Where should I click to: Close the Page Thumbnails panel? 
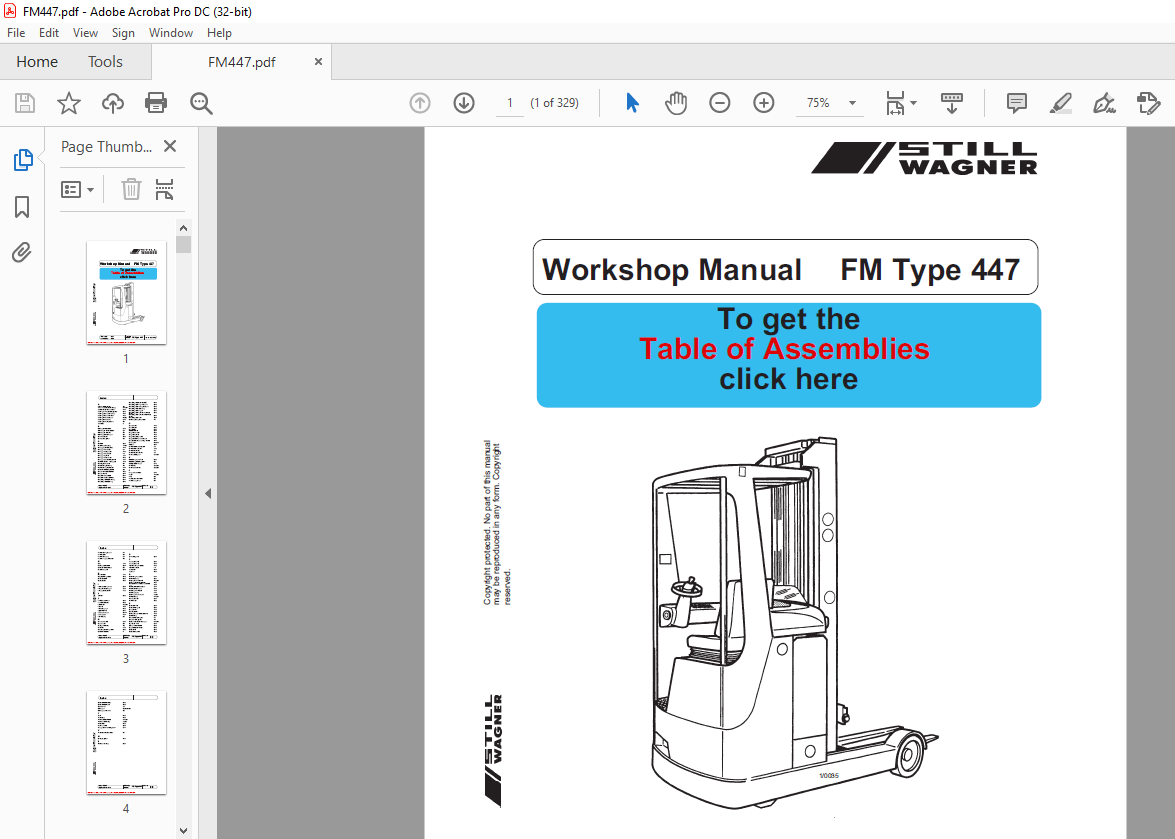(170, 146)
